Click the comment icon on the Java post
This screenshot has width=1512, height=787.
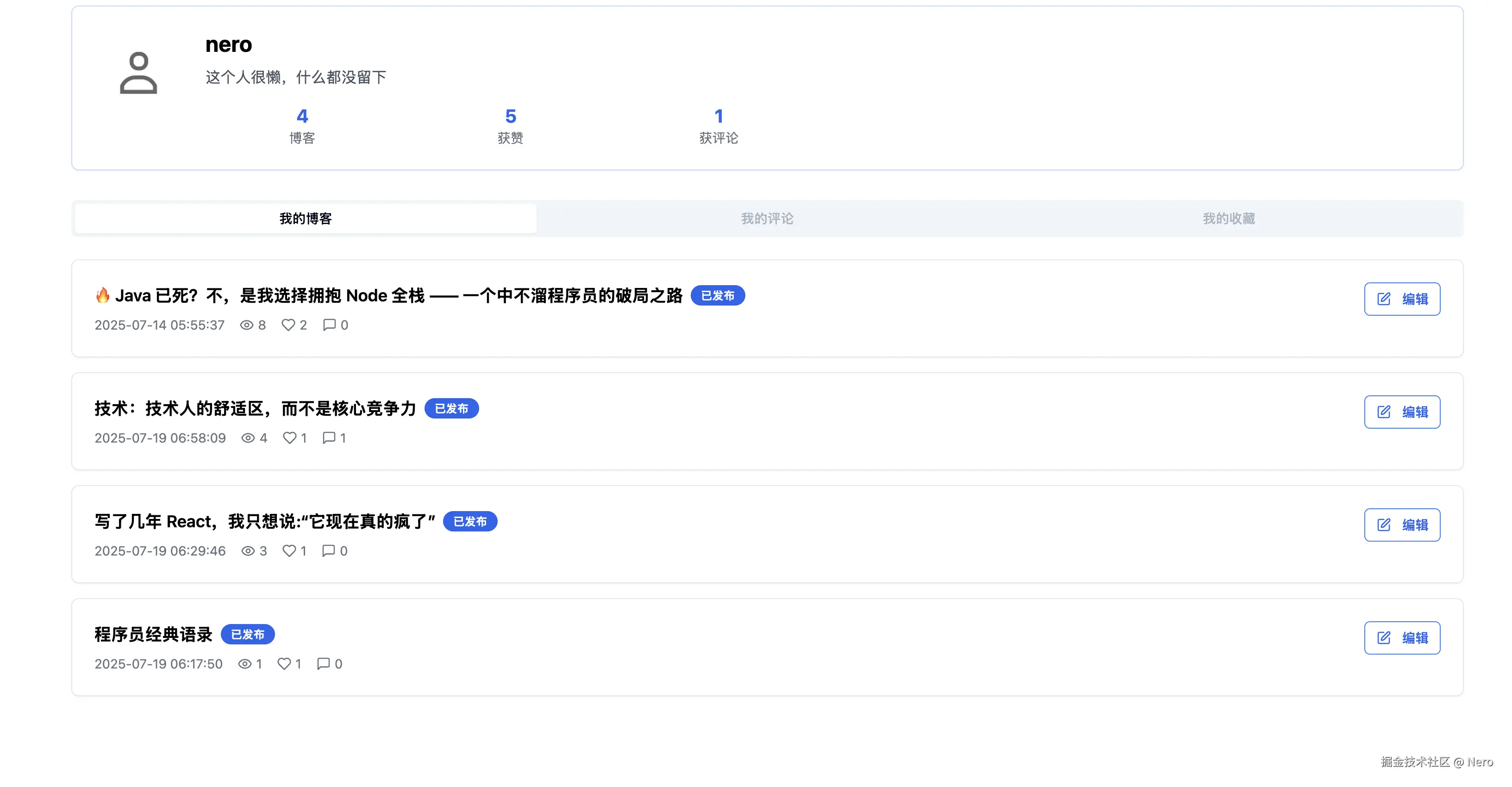(x=329, y=325)
